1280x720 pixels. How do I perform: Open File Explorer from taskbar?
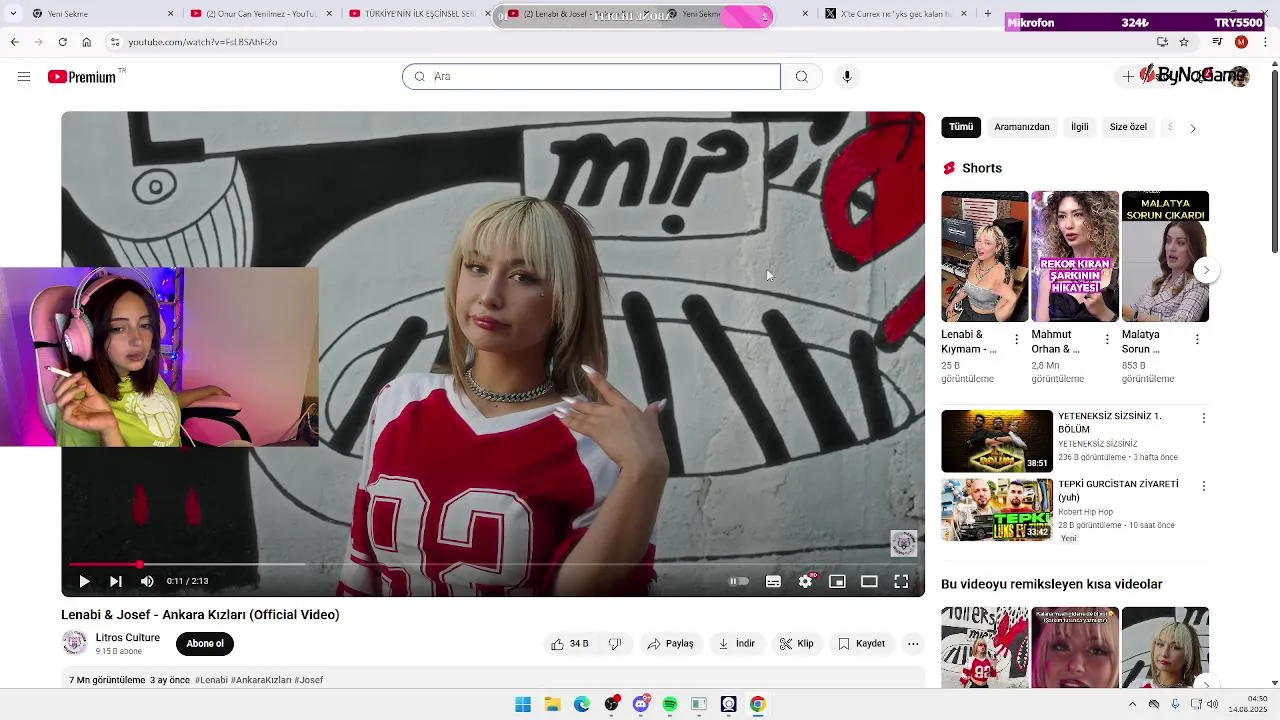[x=552, y=705]
